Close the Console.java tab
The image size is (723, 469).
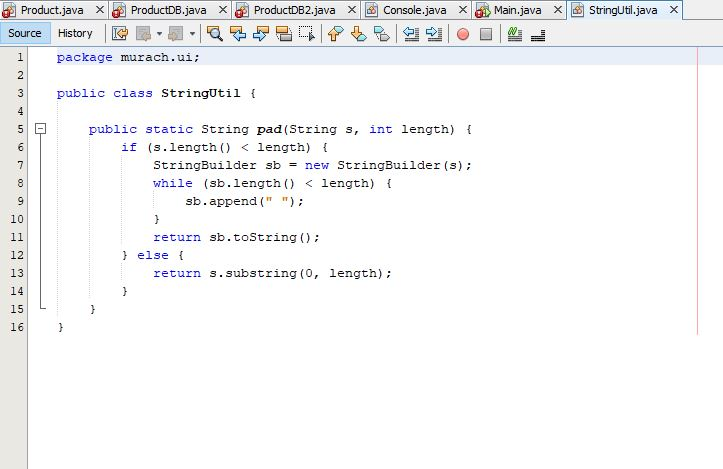pyautogui.click(x=463, y=10)
